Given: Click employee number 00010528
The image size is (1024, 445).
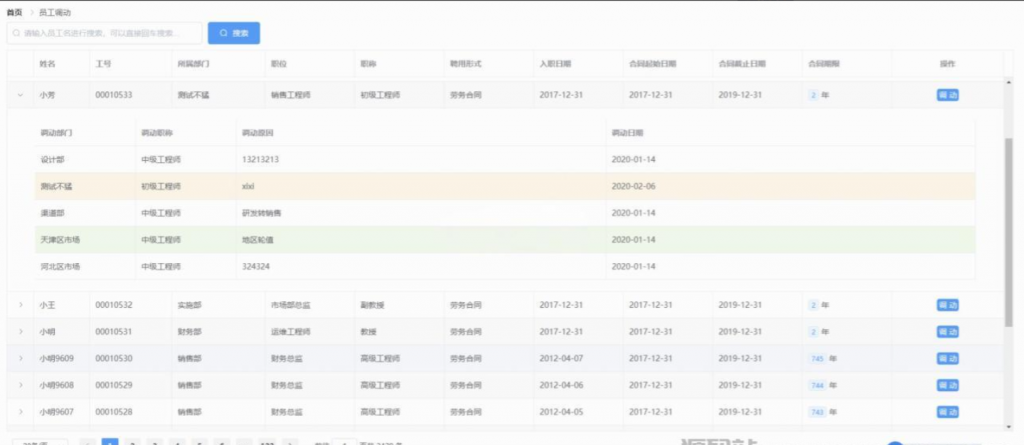Looking at the screenshot, I should (x=114, y=412).
